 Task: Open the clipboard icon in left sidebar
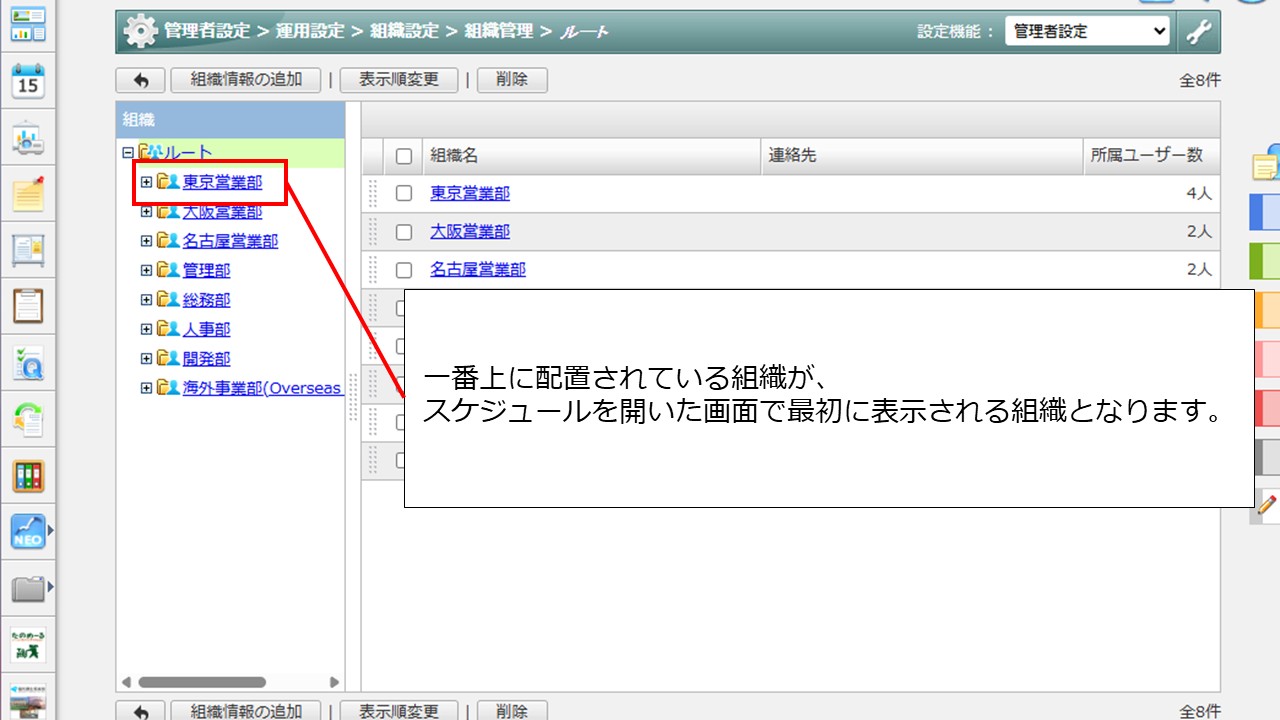[28, 305]
